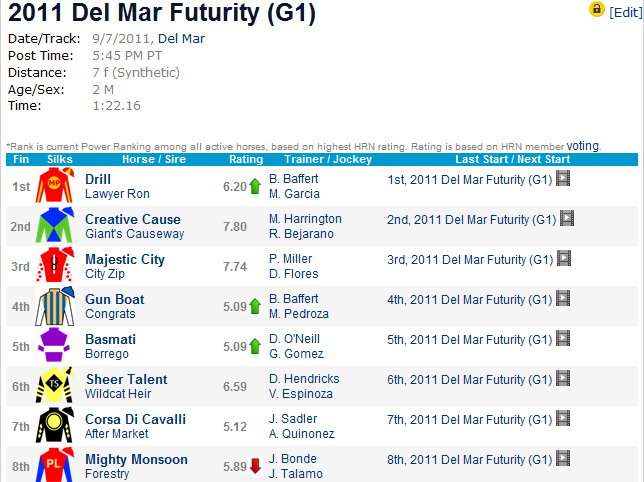Open the Majestic City horse page
644x482 pixels.
(x=125, y=259)
